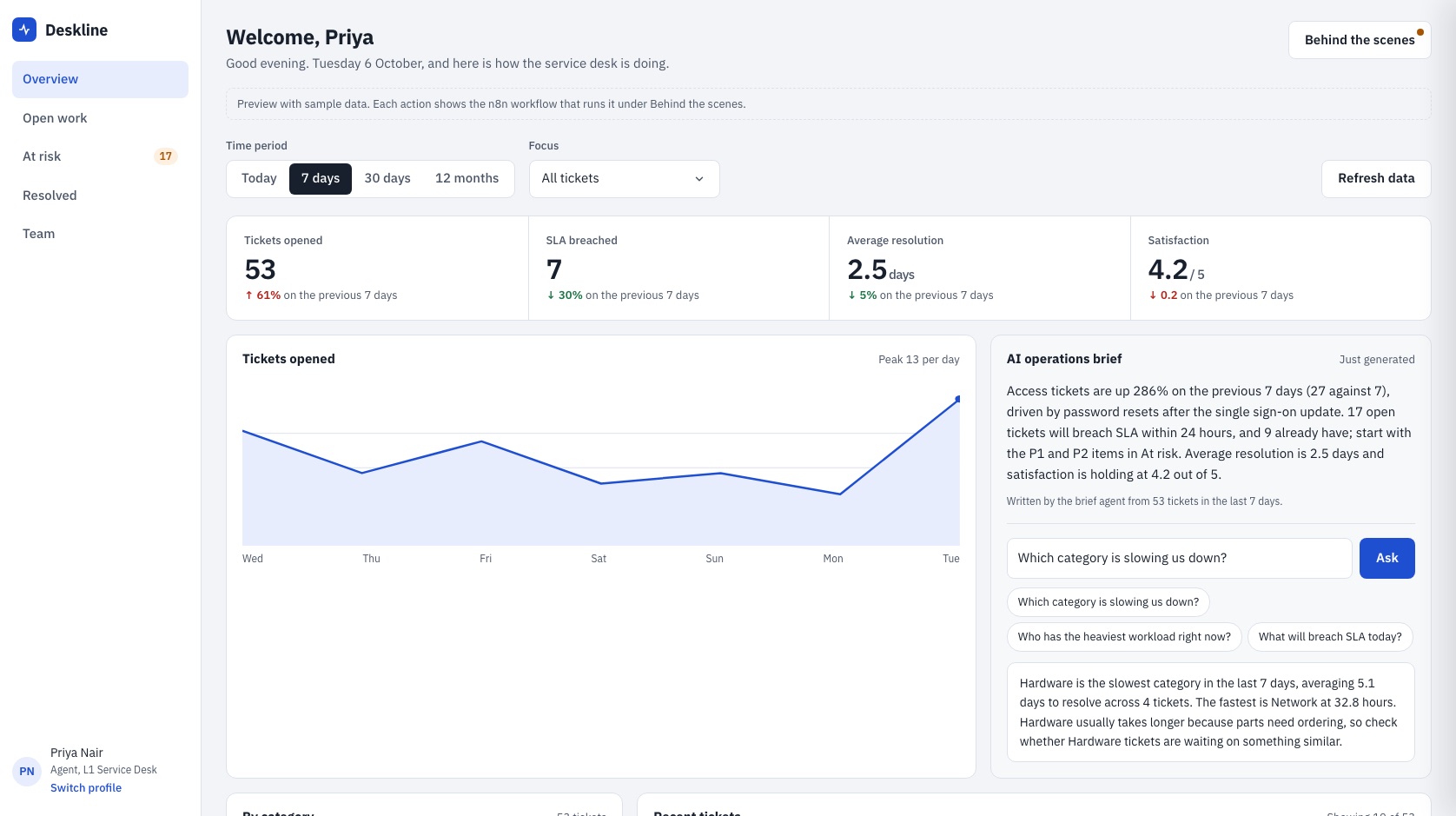Click the Switch profile link
The image size is (1456, 816).
pos(86,788)
